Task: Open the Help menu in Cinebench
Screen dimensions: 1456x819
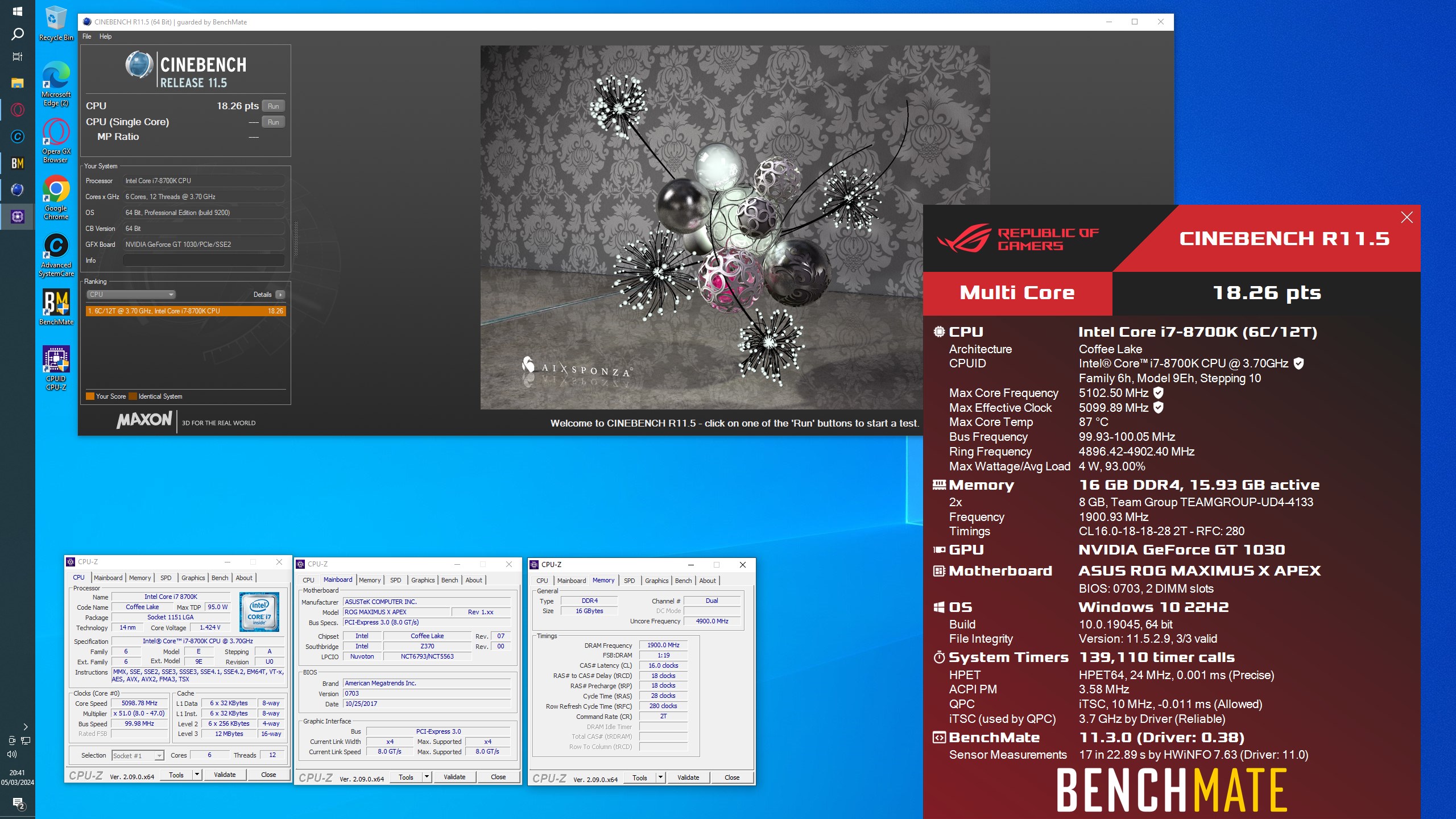Action: click(x=105, y=36)
